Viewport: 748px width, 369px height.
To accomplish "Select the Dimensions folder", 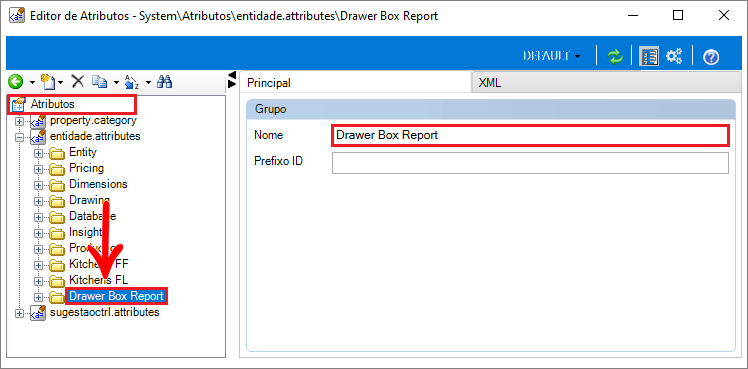I will coord(98,184).
